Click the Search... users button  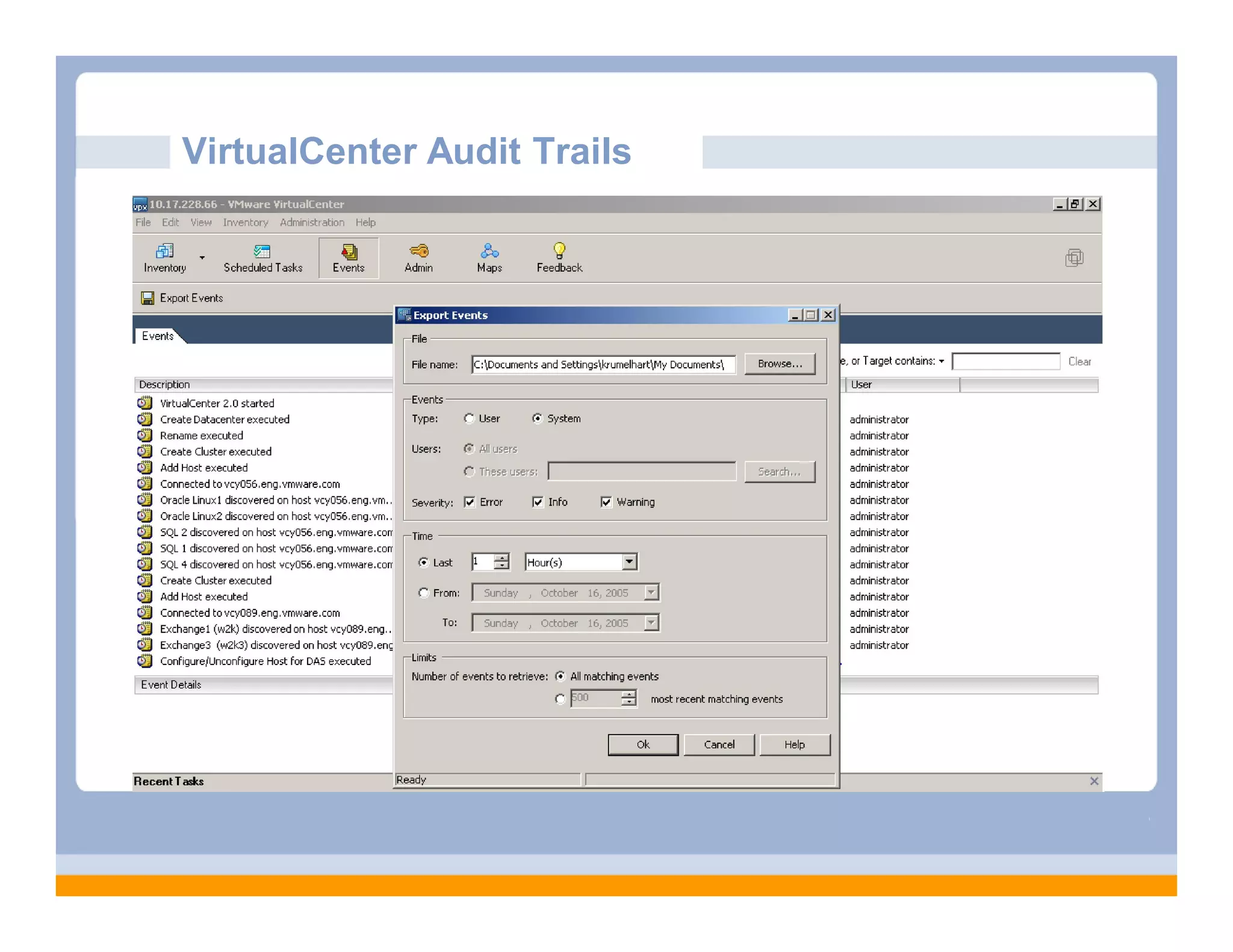click(x=780, y=472)
